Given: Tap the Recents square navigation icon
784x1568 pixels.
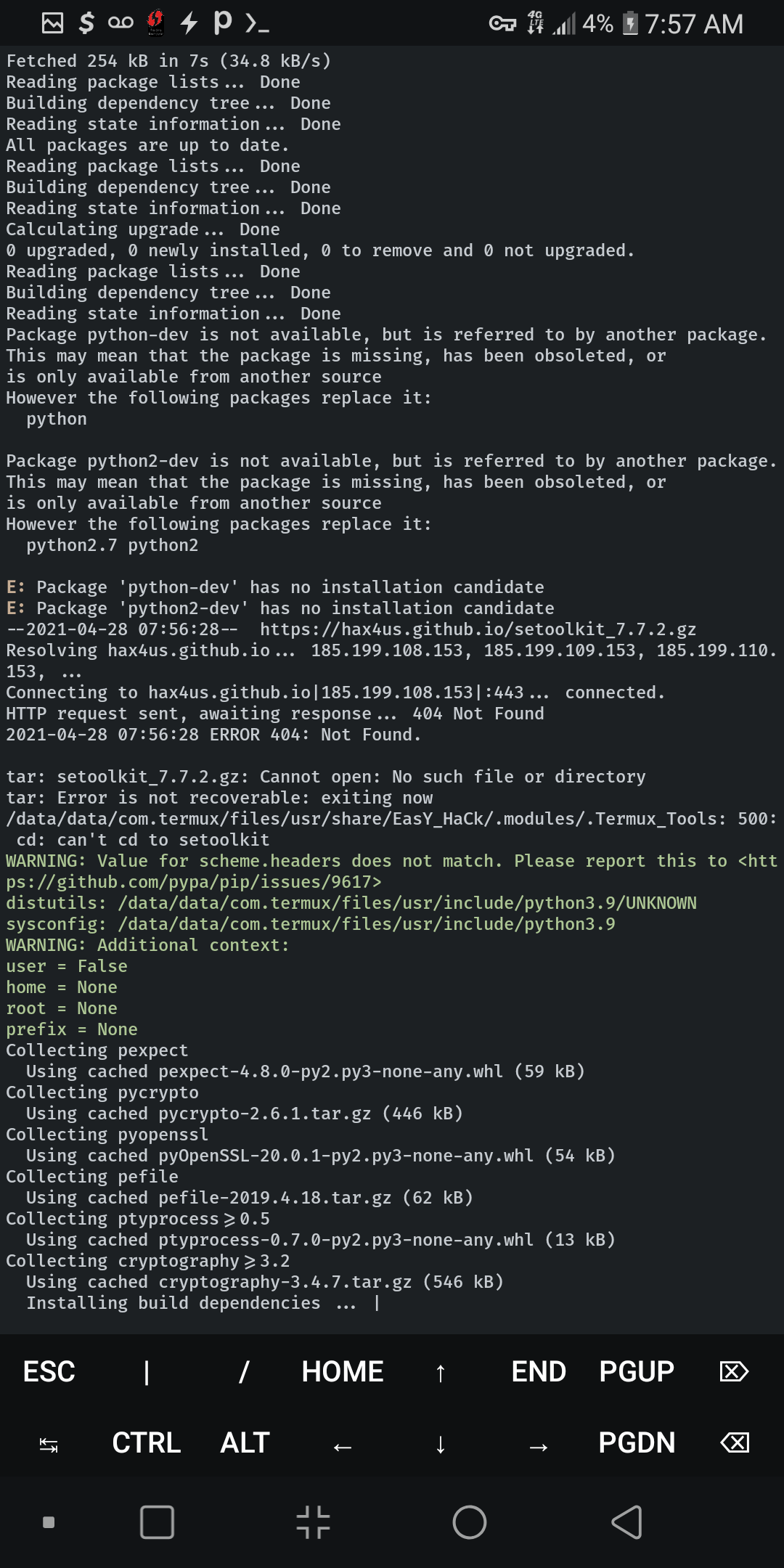Looking at the screenshot, I should (156, 1521).
